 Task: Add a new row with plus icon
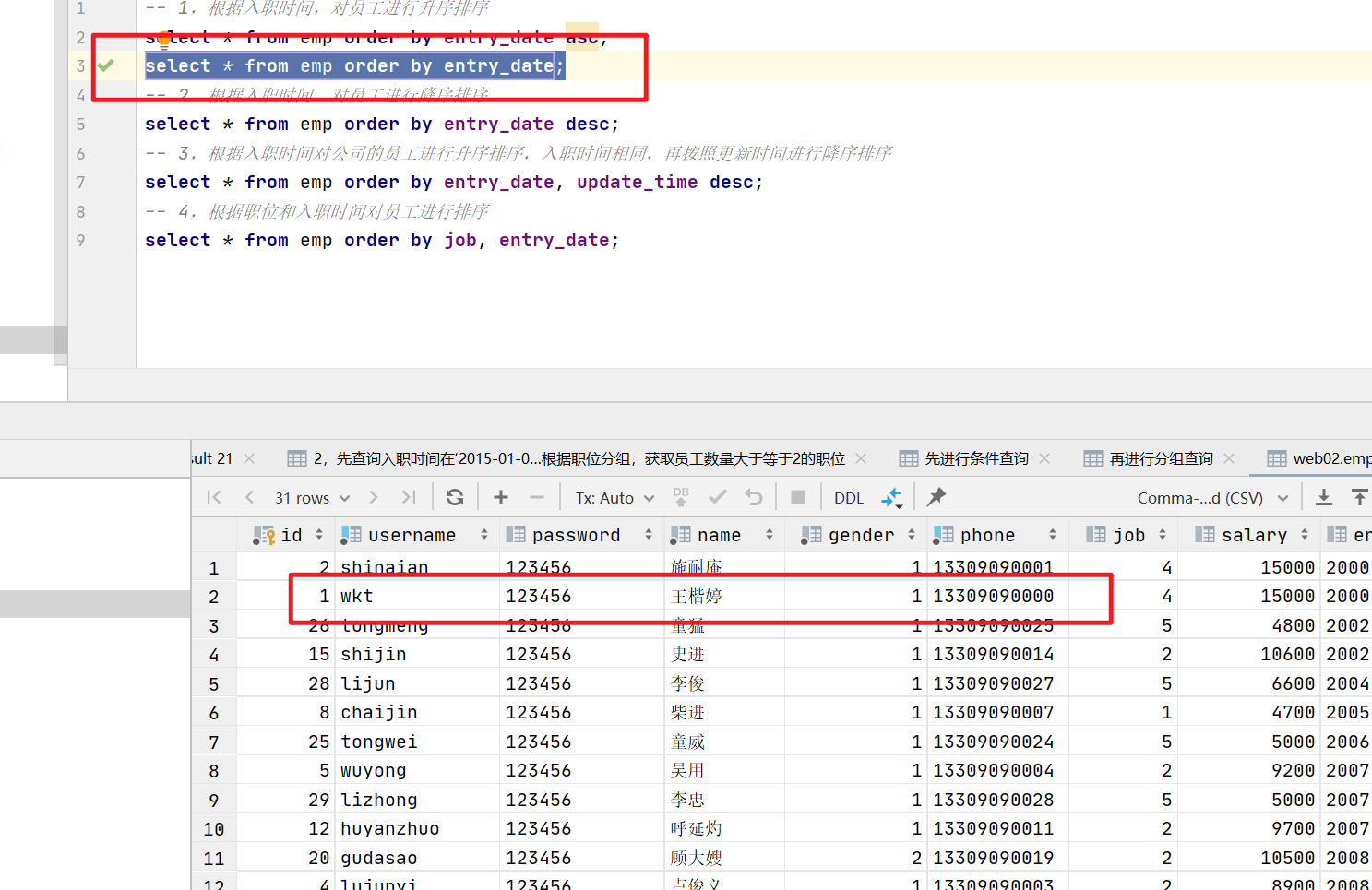click(501, 498)
